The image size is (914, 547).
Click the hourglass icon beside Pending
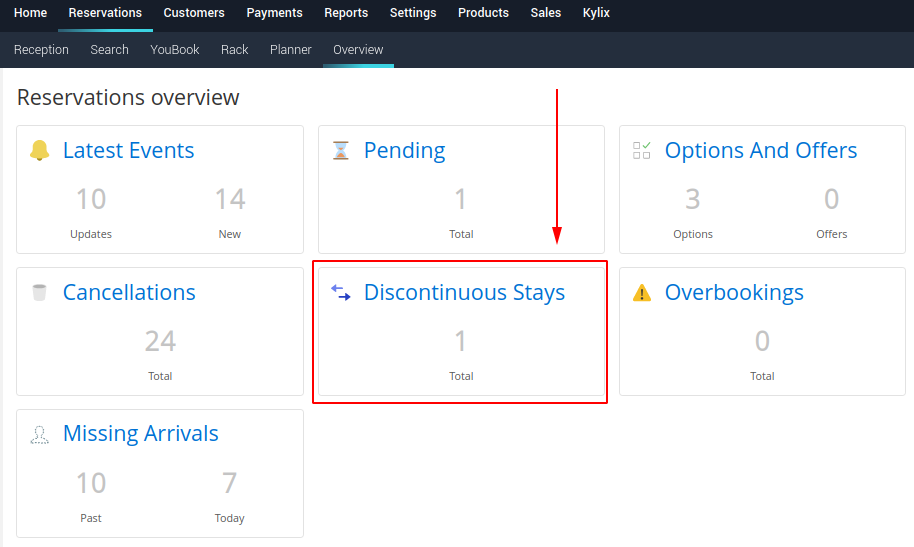341,151
